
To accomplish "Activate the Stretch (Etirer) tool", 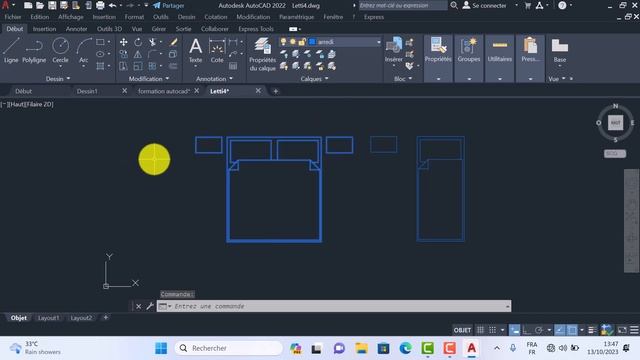I will click(123, 66).
